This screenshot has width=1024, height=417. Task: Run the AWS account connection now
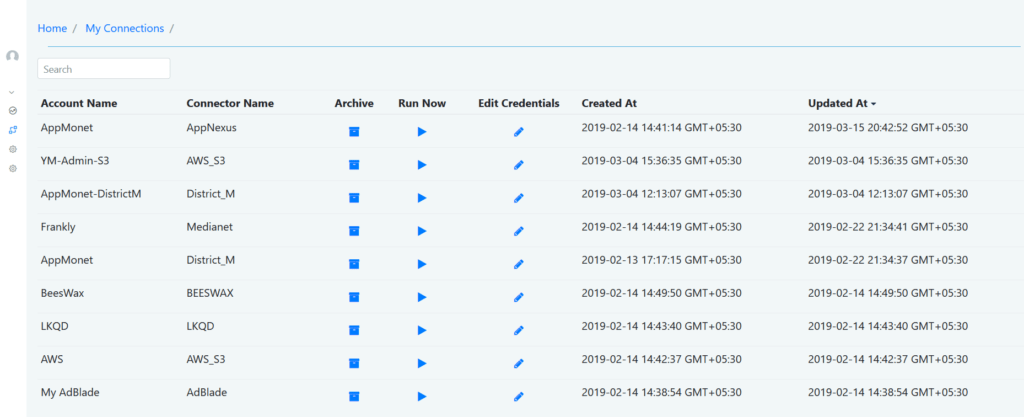(x=422, y=363)
